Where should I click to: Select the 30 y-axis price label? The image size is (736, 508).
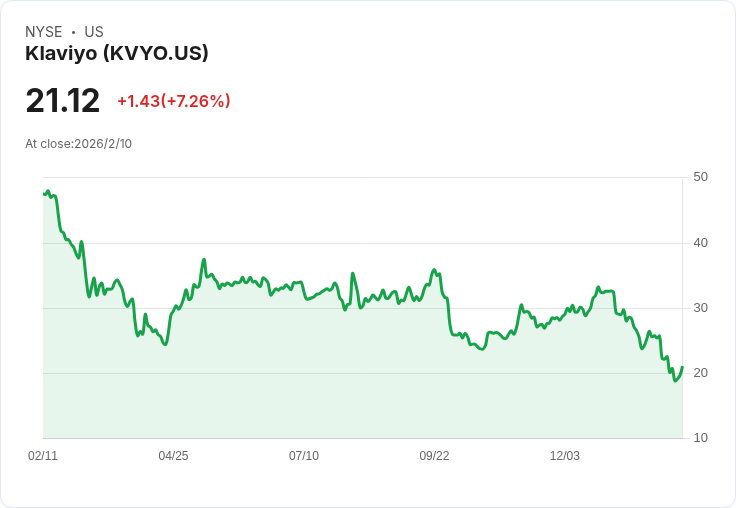tap(700, 308)
